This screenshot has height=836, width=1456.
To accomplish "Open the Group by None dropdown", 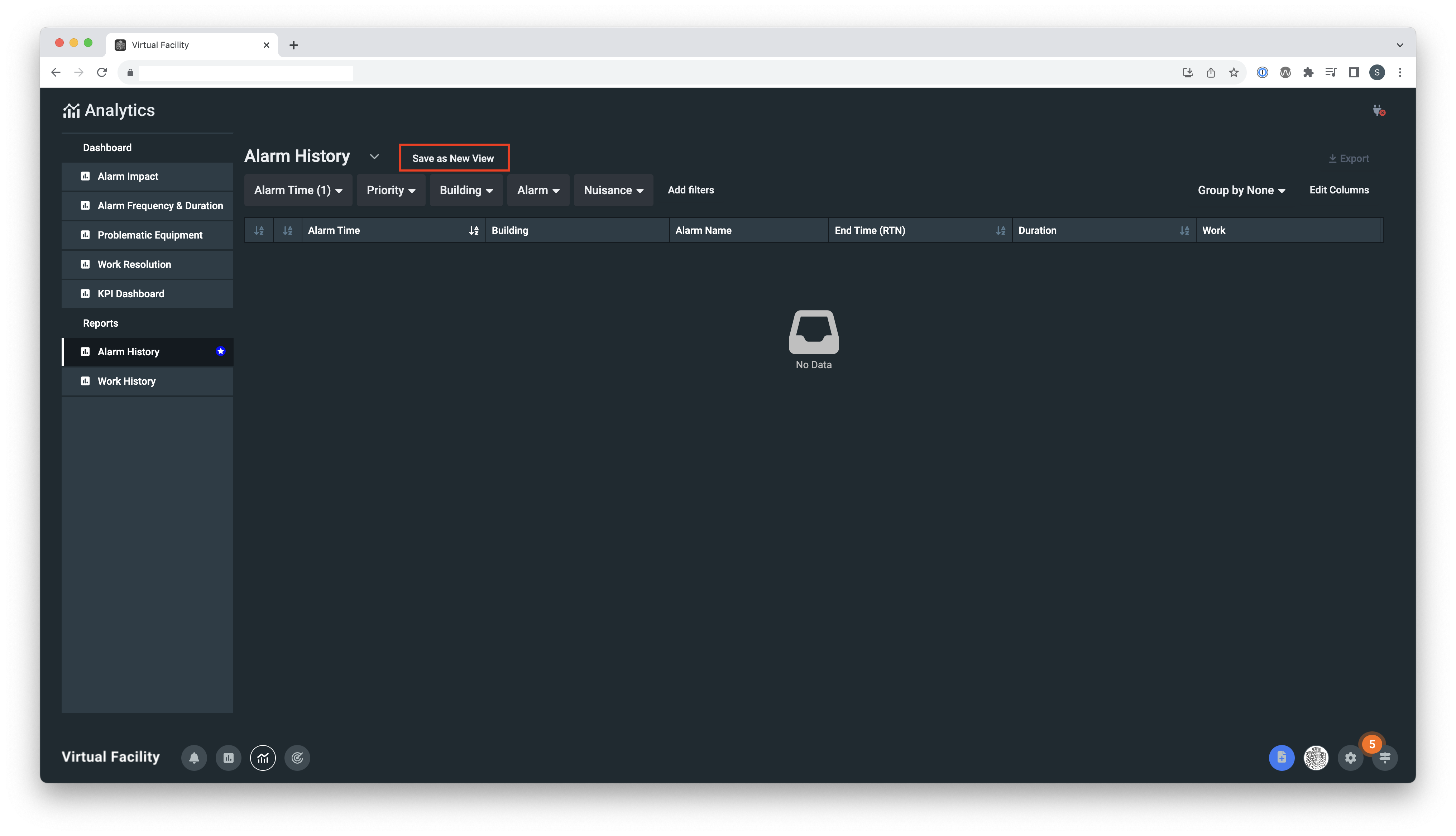I will tap(1241, 190).
